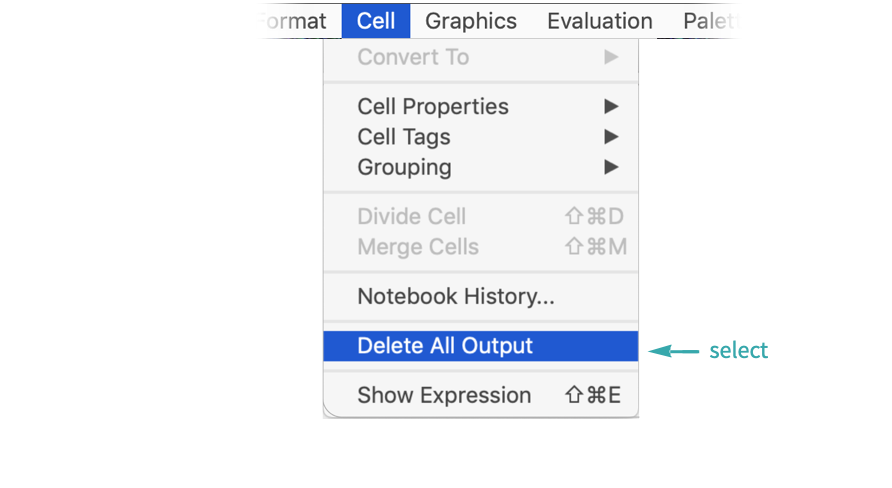
Task: Open the Graphics menu
Action: click(471, 21)
